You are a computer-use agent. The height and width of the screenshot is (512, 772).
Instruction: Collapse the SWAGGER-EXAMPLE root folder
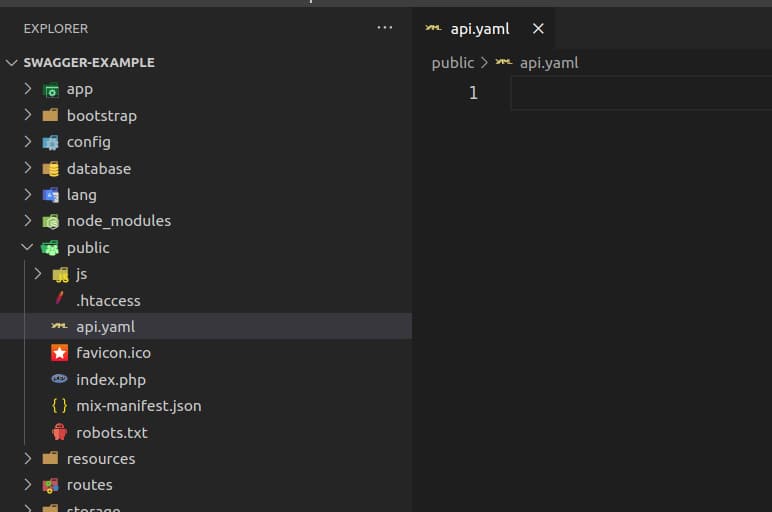click(12, 63)
